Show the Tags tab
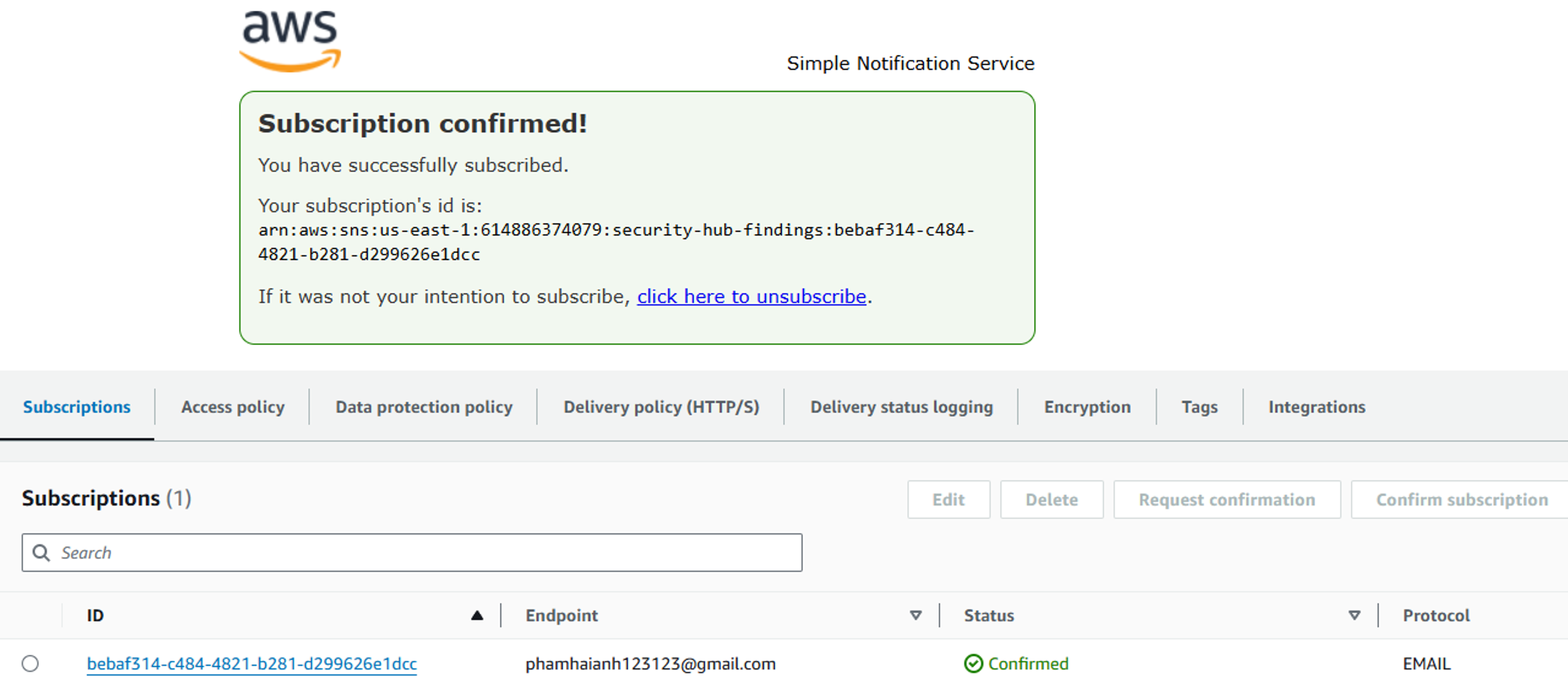 [1199, 407]
